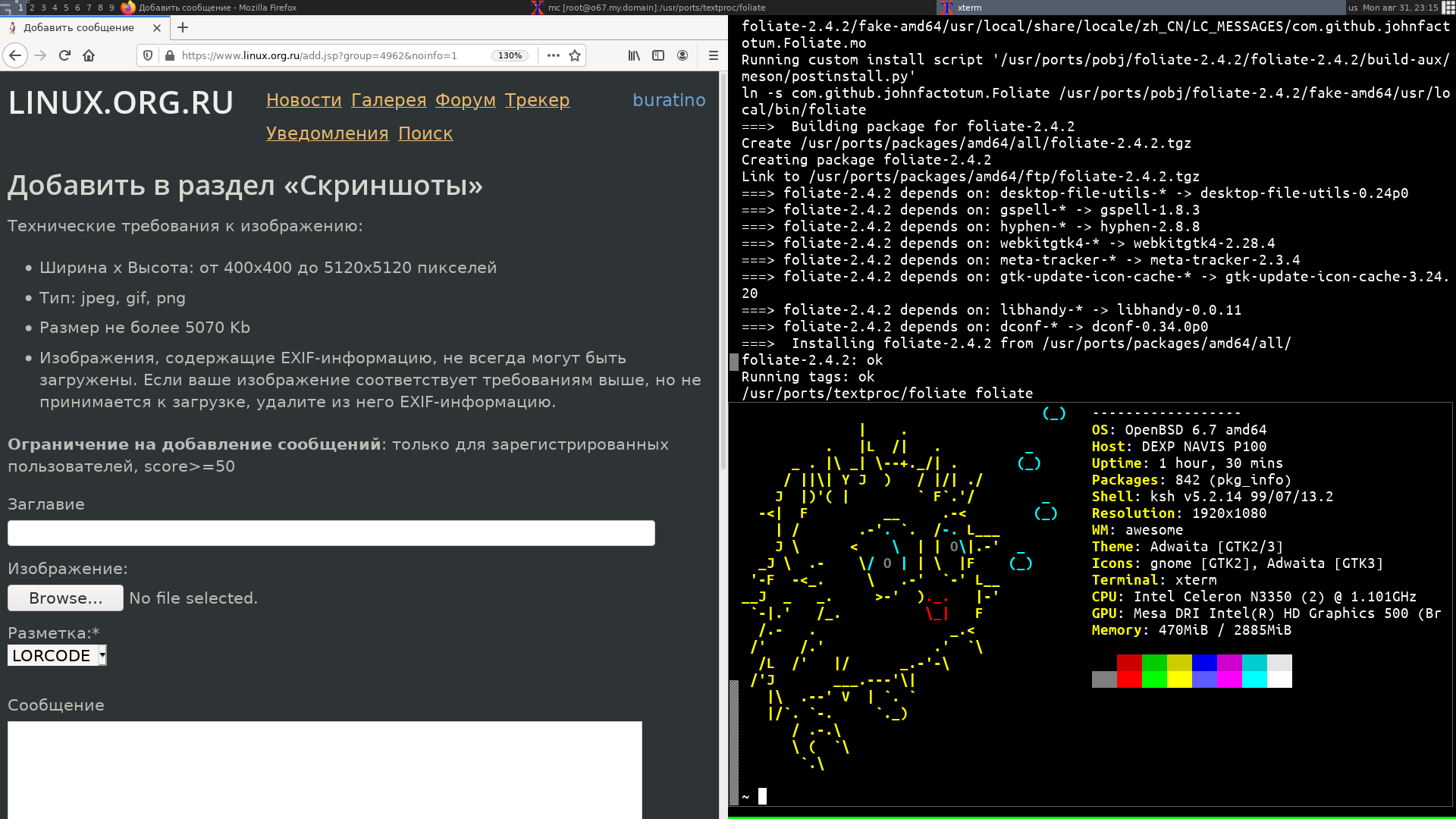Image resolution: width=1456 pixels, height=819 pixels.
Task: Open a new browser tab
Action: pyautogui.click(x=183, y=27)
